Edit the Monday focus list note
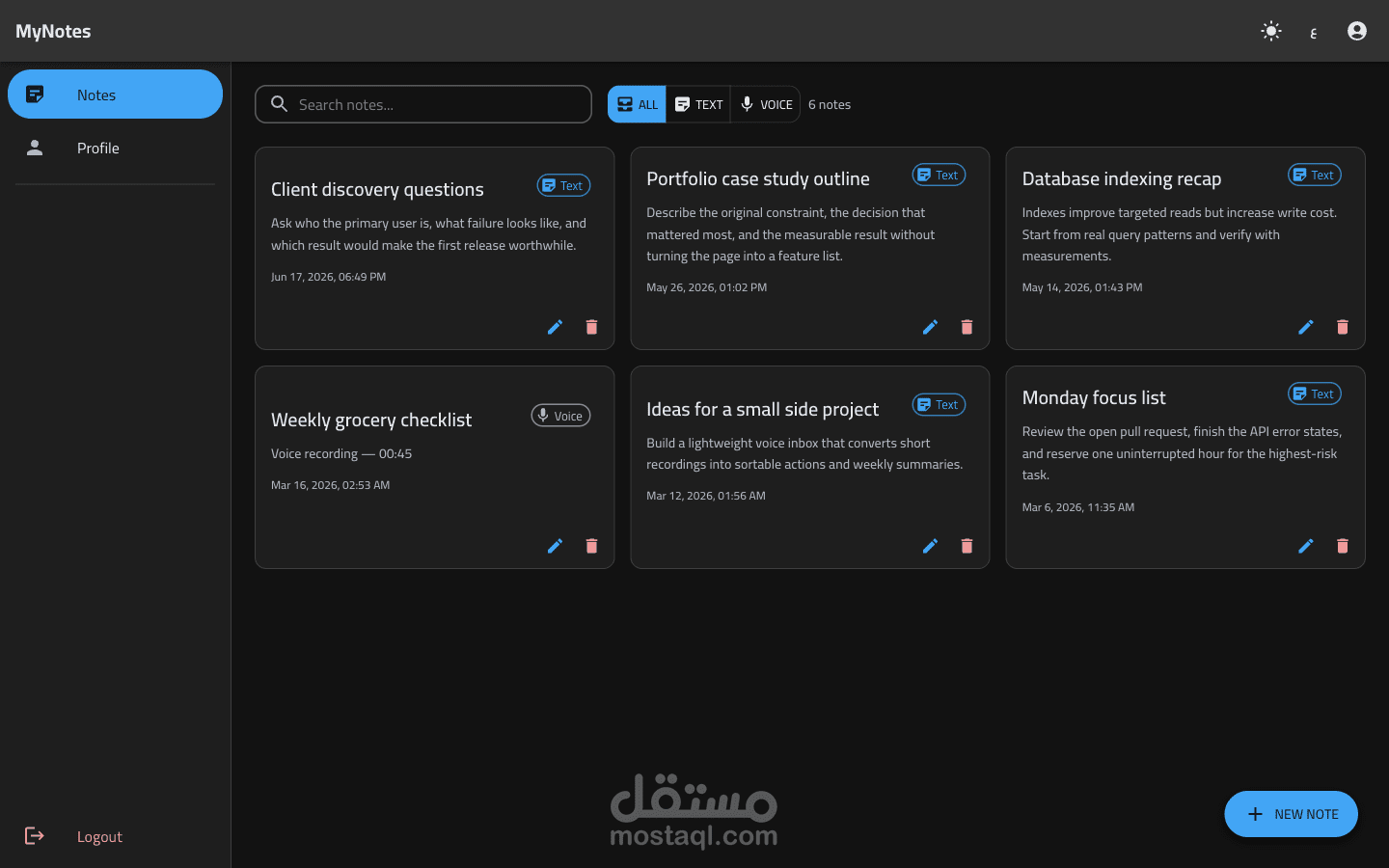This screenshot has width=1389, height=868. [x=1305, y=546]
